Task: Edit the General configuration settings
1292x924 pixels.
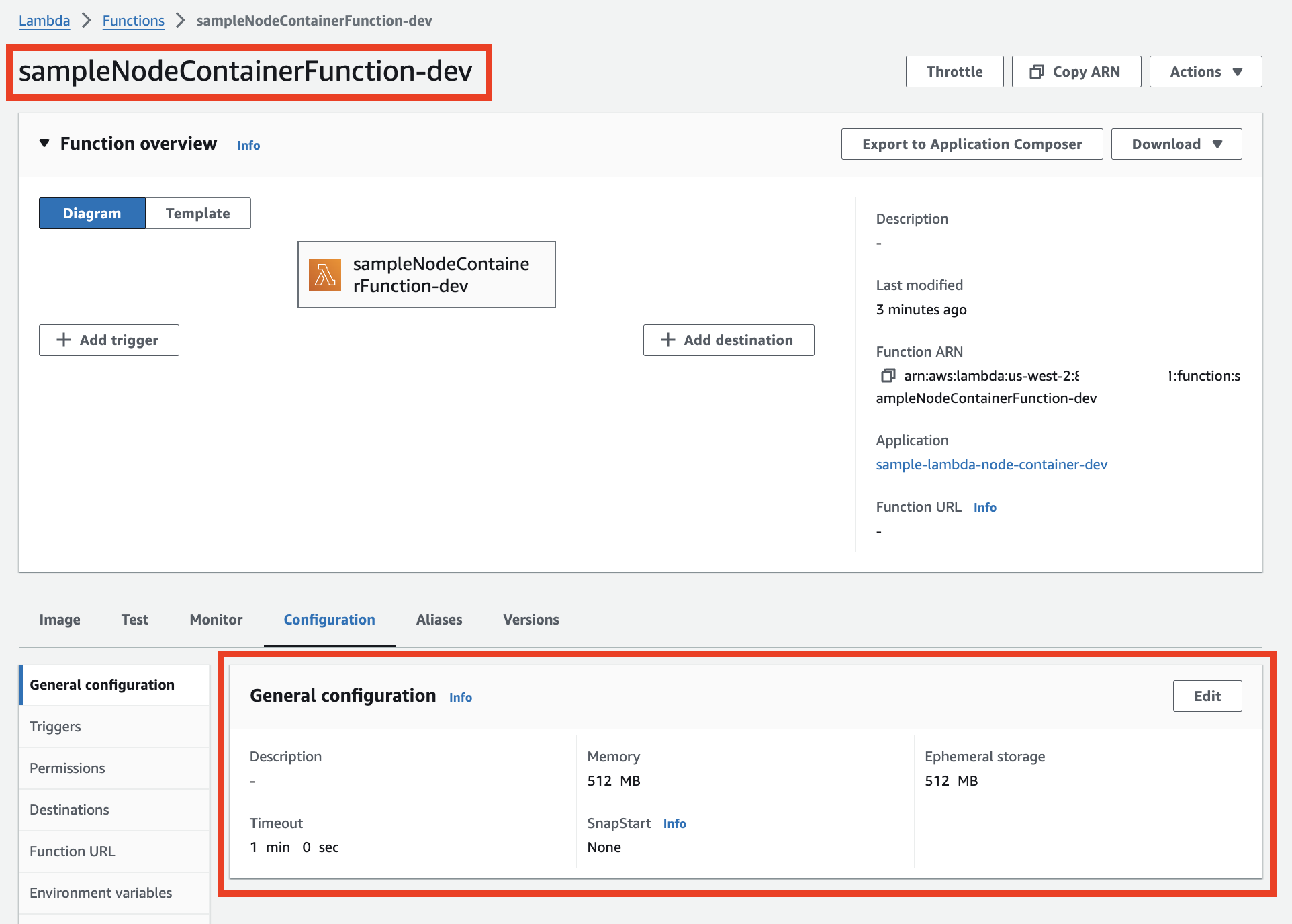Action: [1207, 696]
